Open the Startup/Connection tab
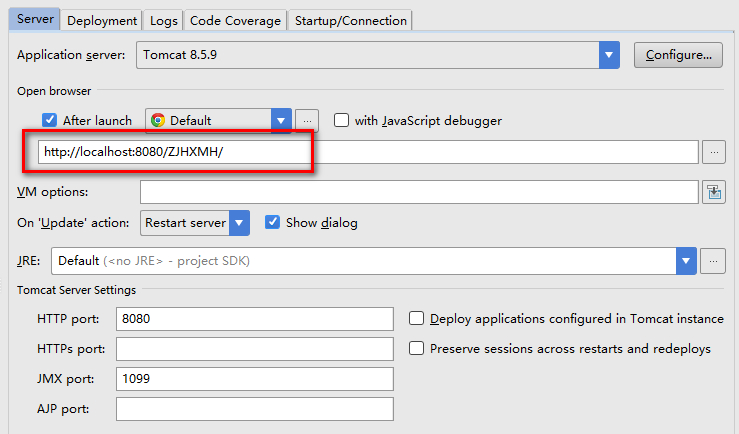Viewport: 739px width, 434px height. (350, 20)
